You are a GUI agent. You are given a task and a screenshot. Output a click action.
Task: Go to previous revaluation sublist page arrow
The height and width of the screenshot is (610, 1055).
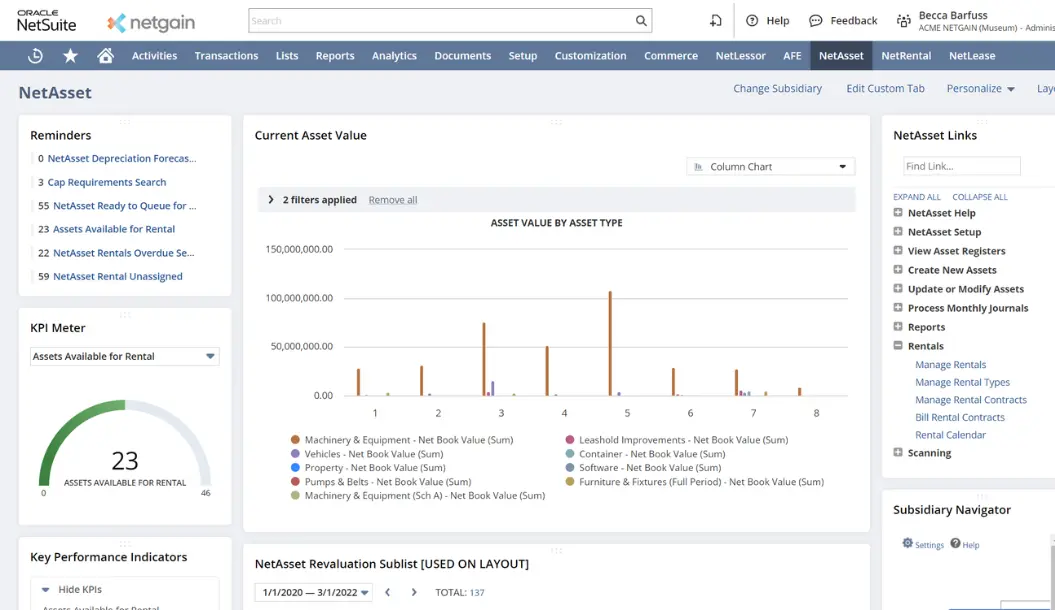point(388,593)
